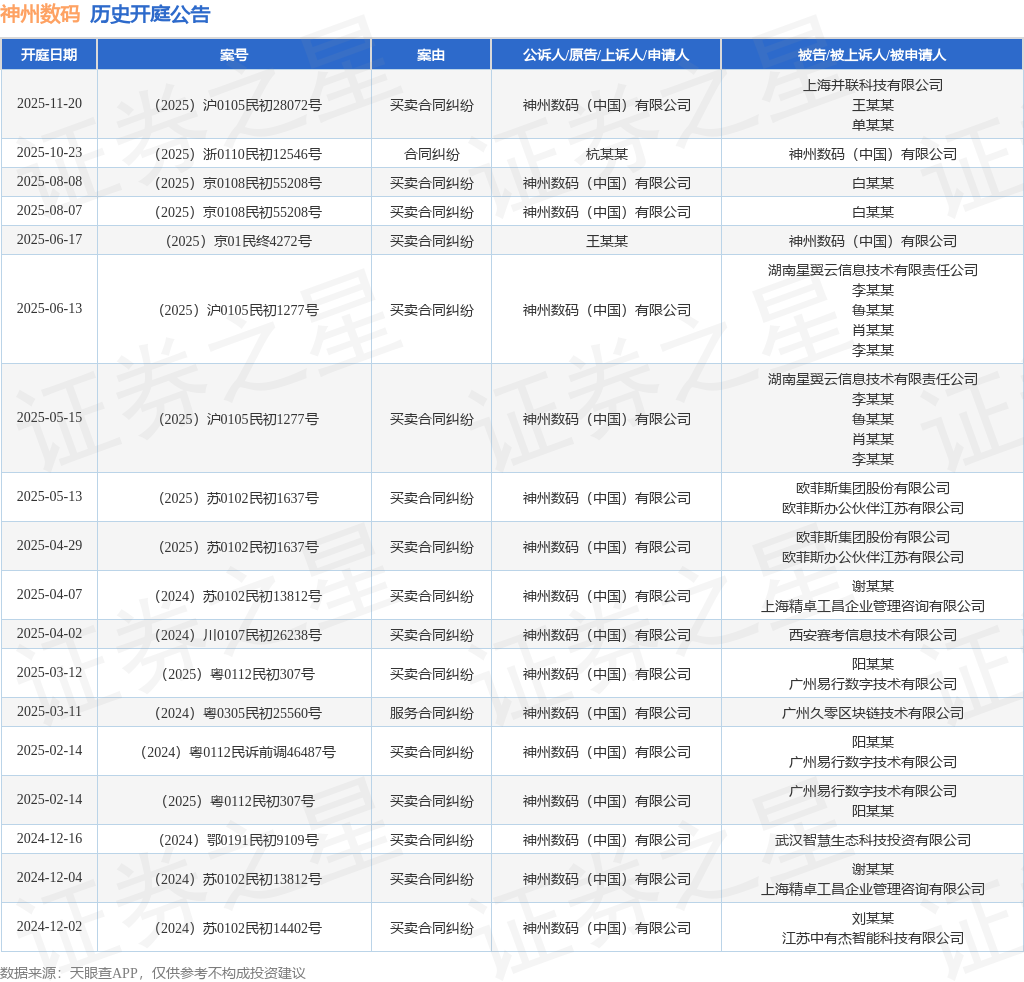This screenshot has width=1024, height=982.
Task: Click defendant 谢某某 in the 2024-12-04 row
Action: (x=872, y=869)
